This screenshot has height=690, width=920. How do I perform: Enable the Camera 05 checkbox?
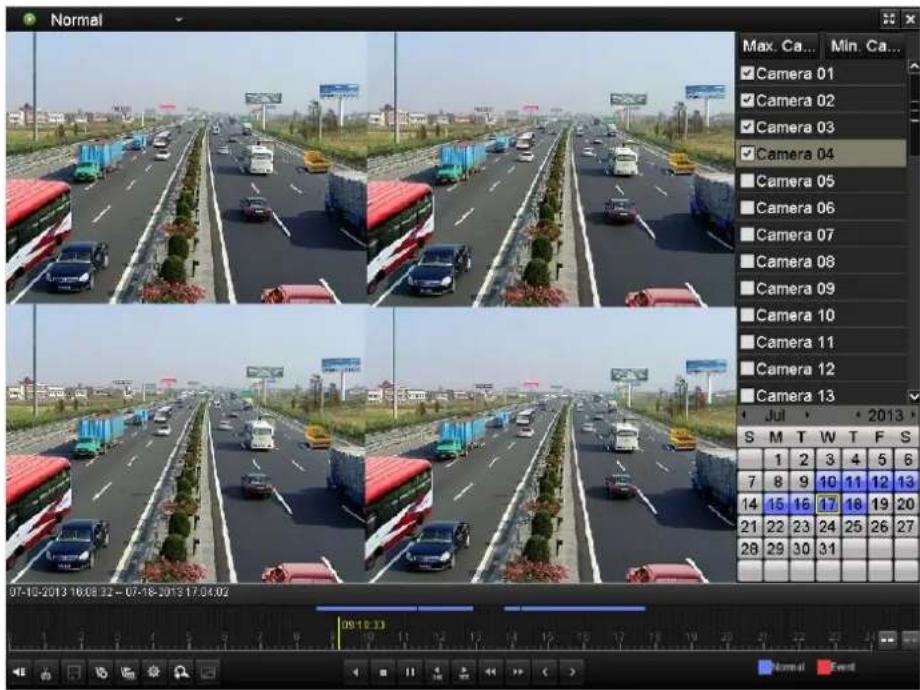[x=747, y=180]
